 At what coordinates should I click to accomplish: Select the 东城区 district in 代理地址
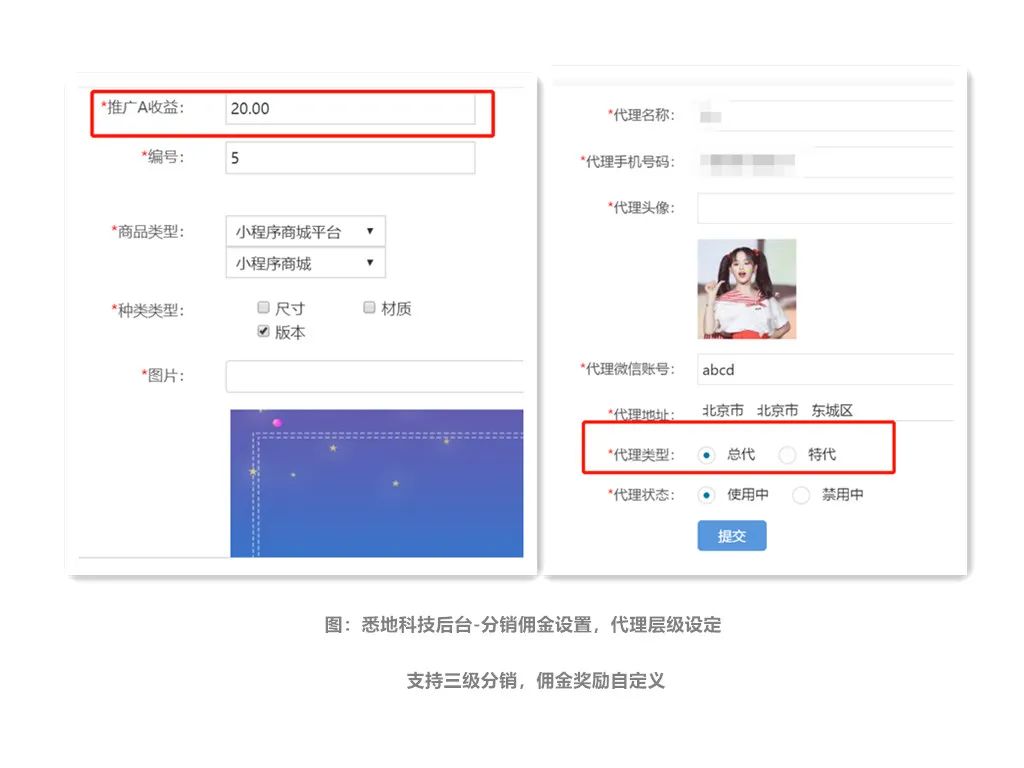(x=833, y=410)
